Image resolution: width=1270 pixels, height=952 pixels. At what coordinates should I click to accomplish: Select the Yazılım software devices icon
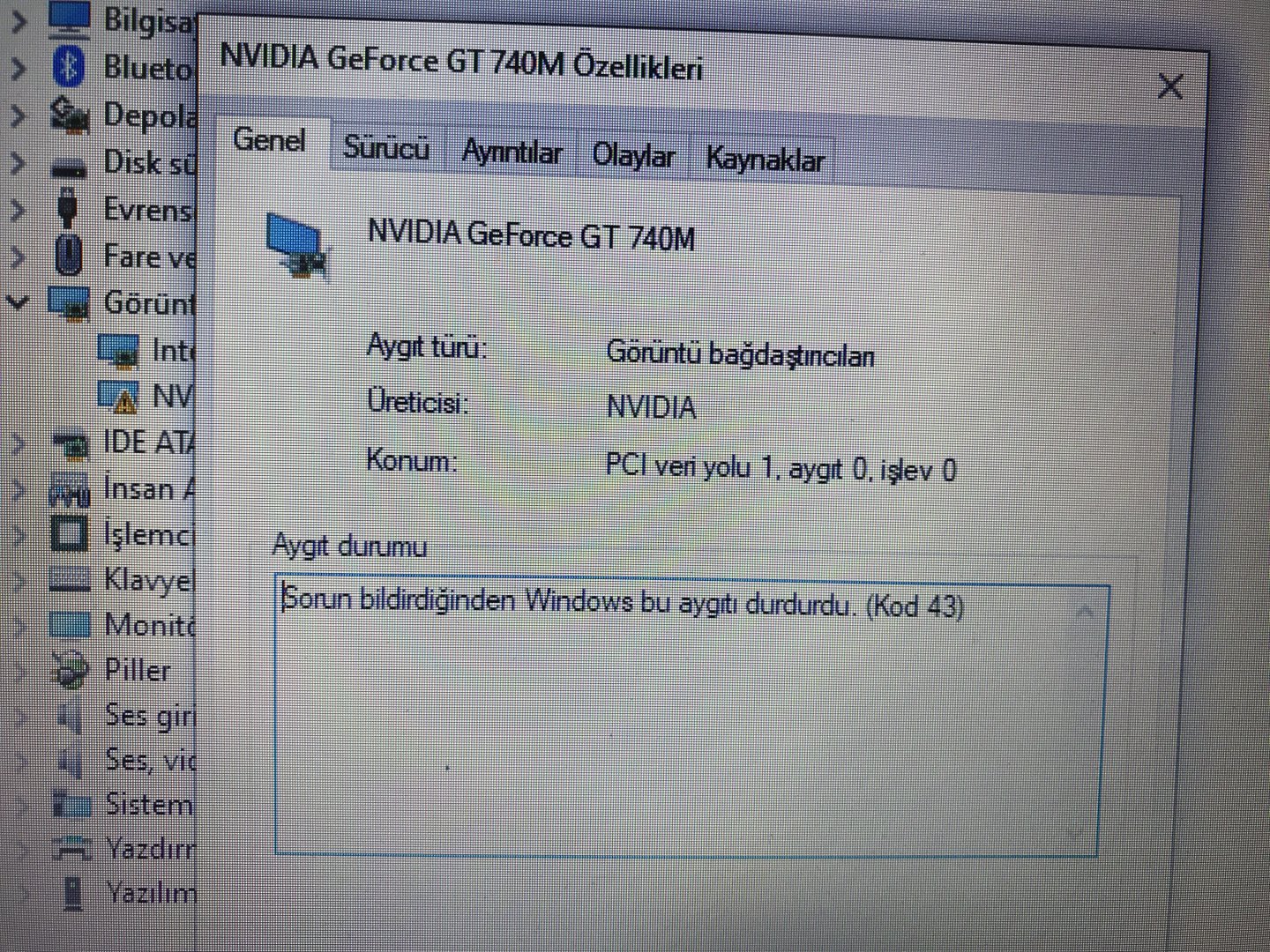pyautogui.click(x=74, y=893)
